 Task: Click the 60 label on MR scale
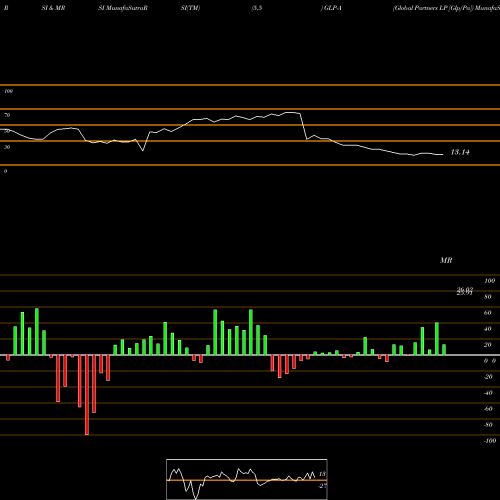pos(488,313)
